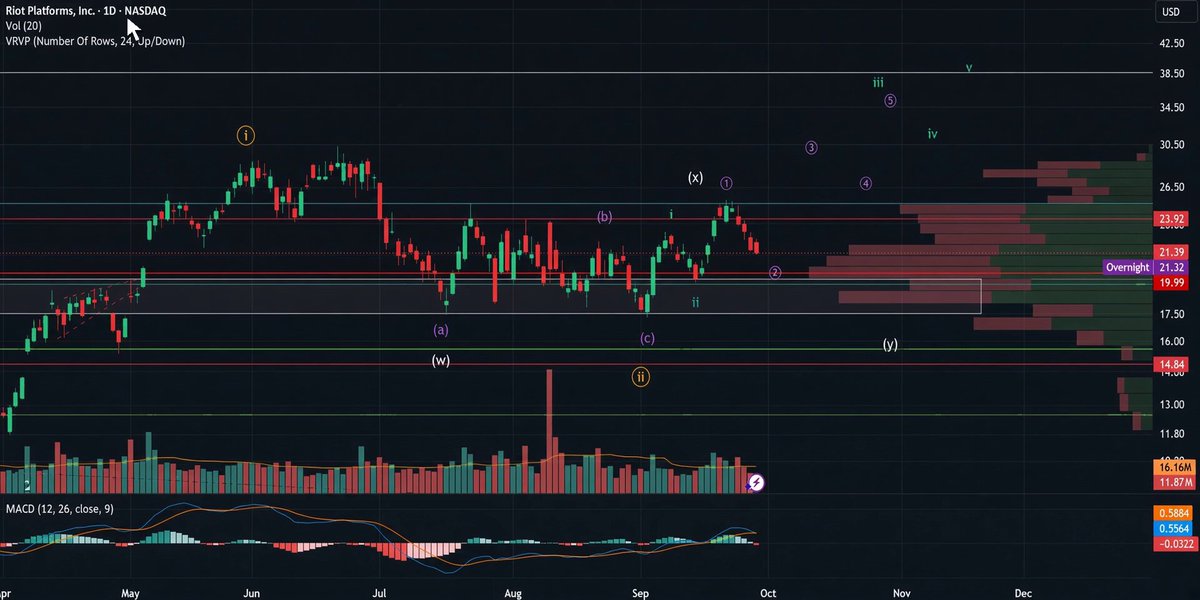Screen dimensions: 1200x600
Task: Select the purple circled 4 wave label
Action: click(x=866, y=183)
